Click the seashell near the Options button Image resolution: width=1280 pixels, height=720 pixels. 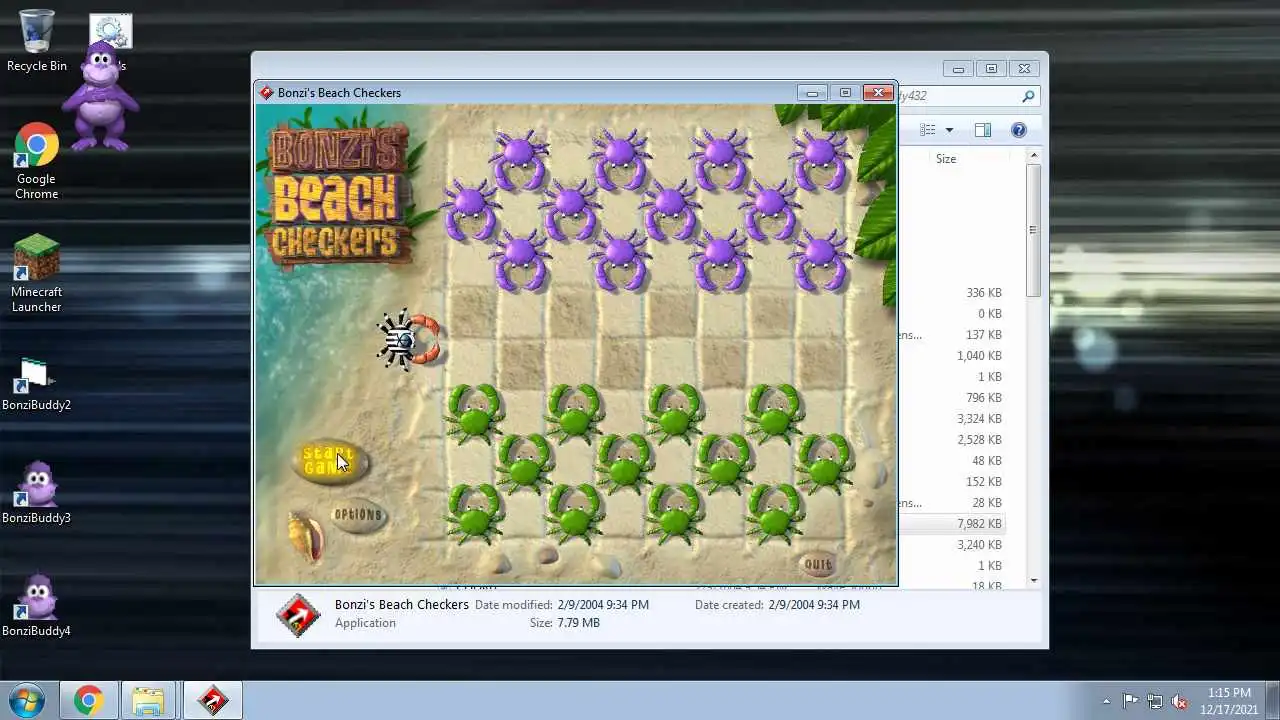pyautogui.click(x=305, y=538)
